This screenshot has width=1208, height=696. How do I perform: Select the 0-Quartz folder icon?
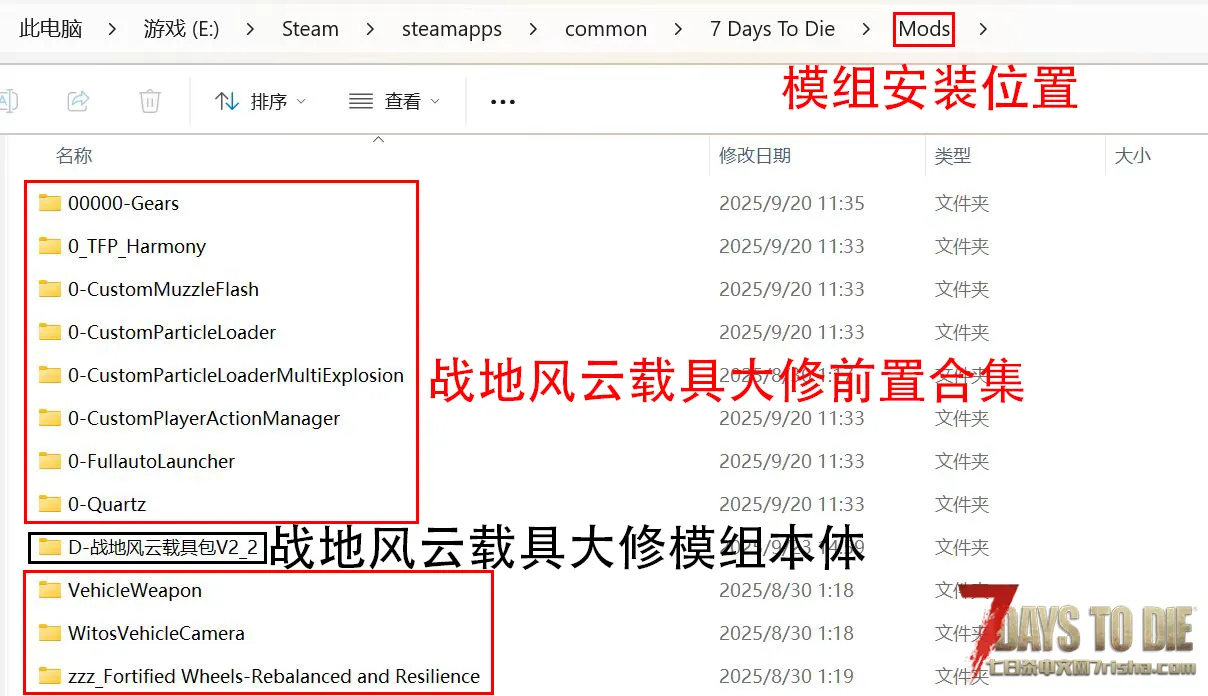pos(50,504)
